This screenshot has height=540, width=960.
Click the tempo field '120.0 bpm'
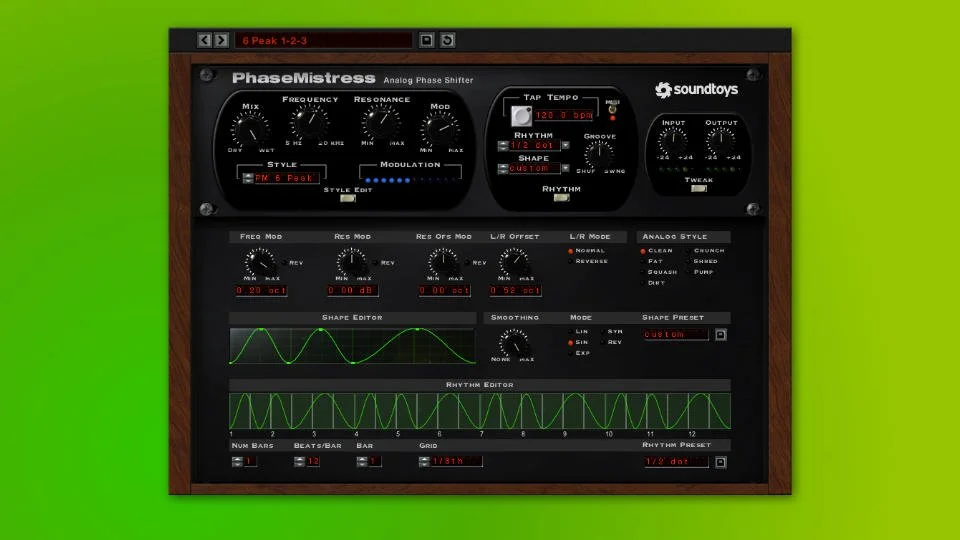pos(564,115)
